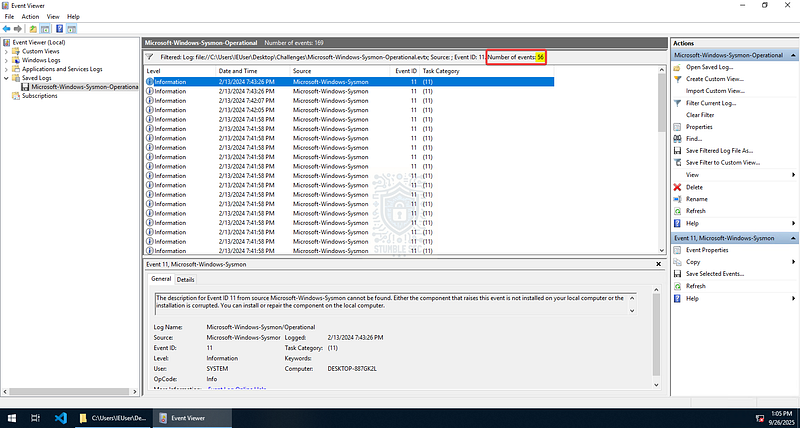Click the blue Help toolbar icon

[60, 29]
